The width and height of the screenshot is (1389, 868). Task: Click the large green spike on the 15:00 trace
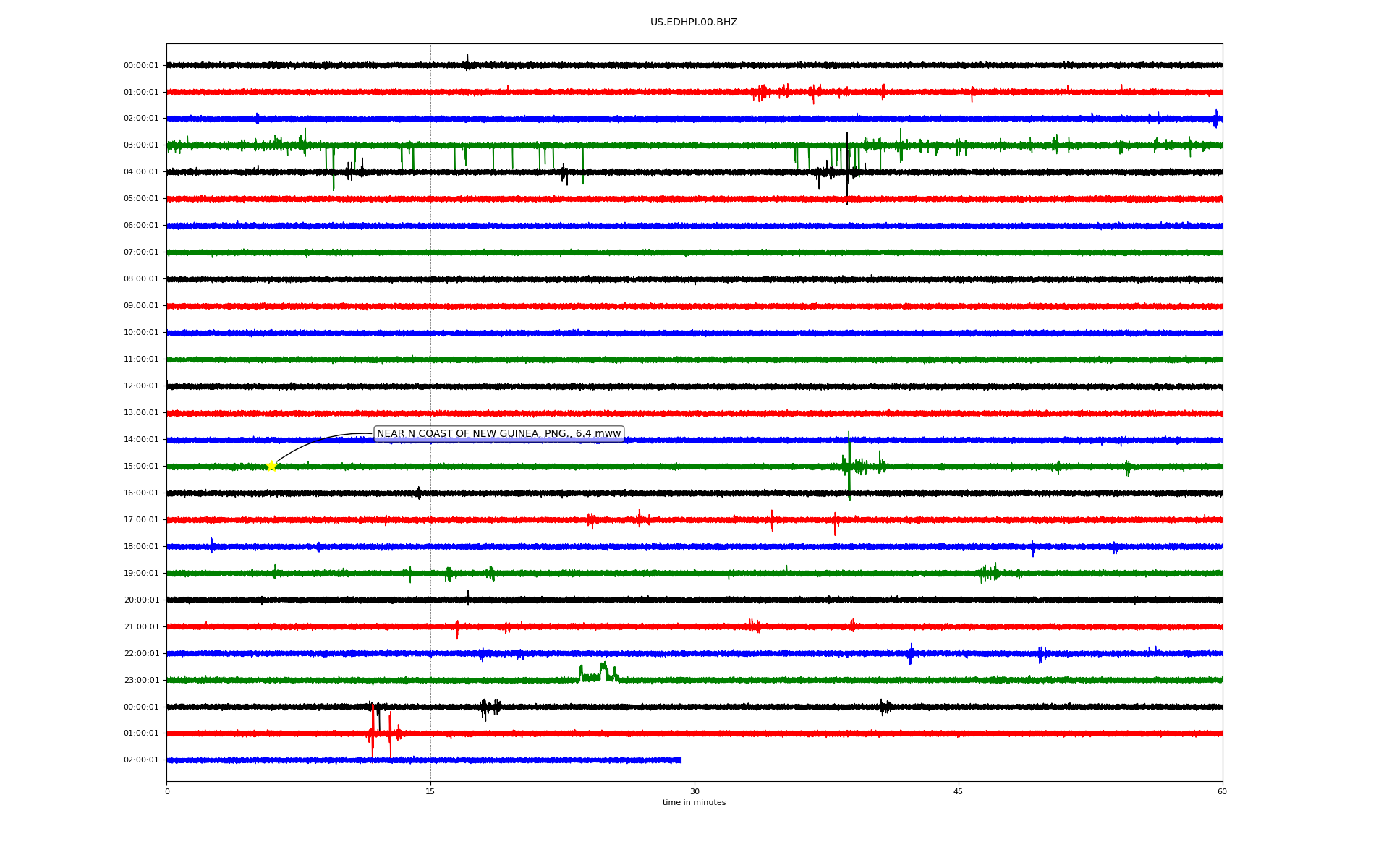849,465
